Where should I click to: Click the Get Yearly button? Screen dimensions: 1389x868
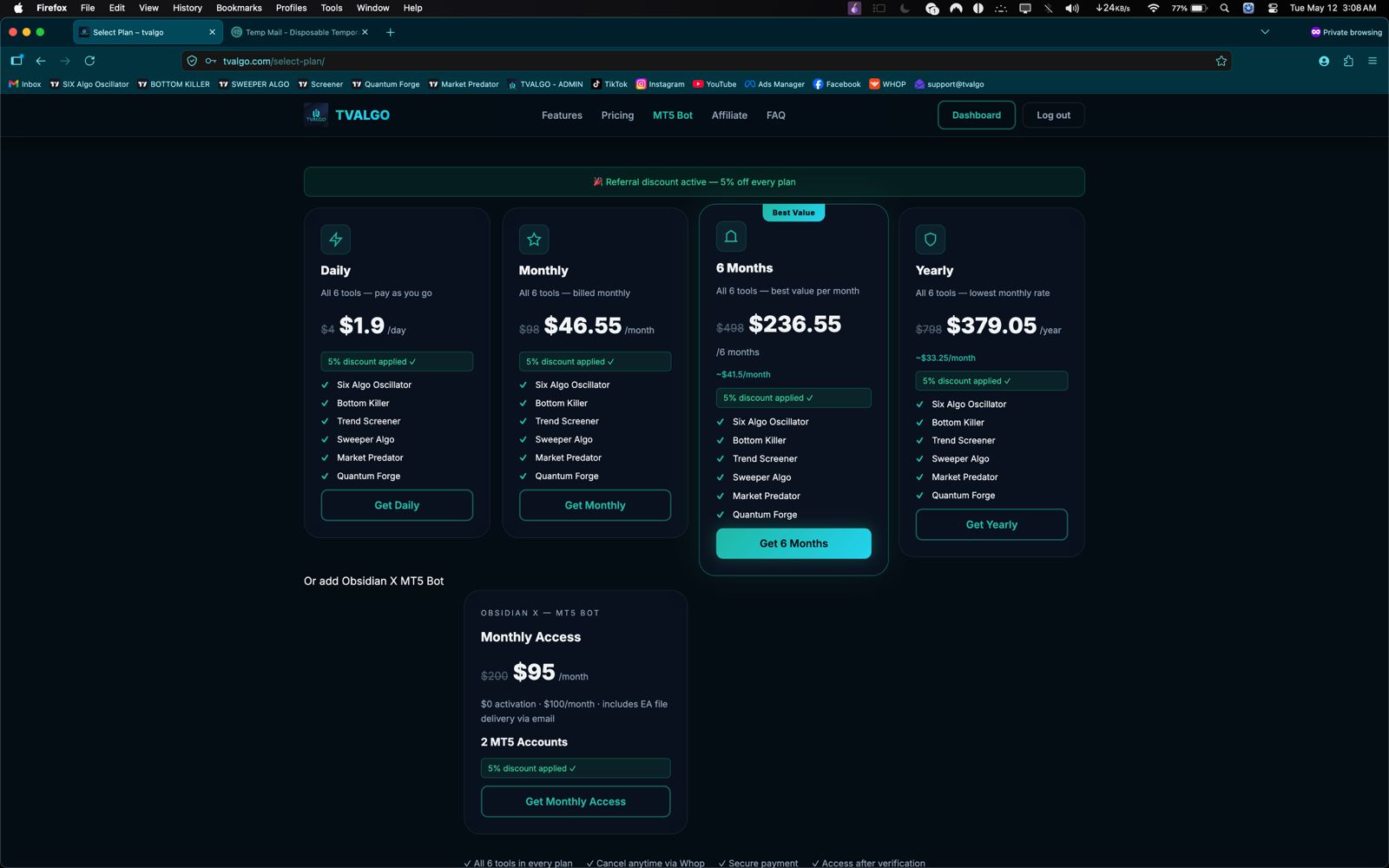coord(991,524)
